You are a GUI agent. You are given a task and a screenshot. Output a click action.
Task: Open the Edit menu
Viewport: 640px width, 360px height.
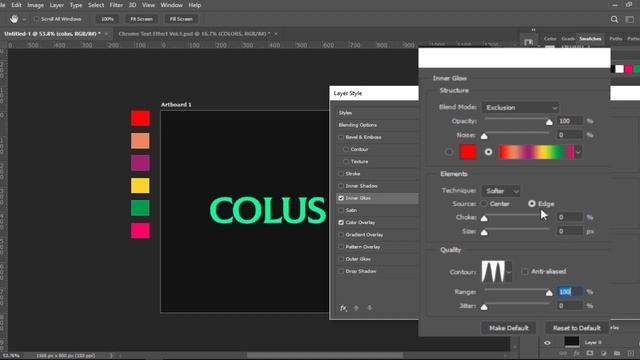pyautogui.click(x=16, y=5)
